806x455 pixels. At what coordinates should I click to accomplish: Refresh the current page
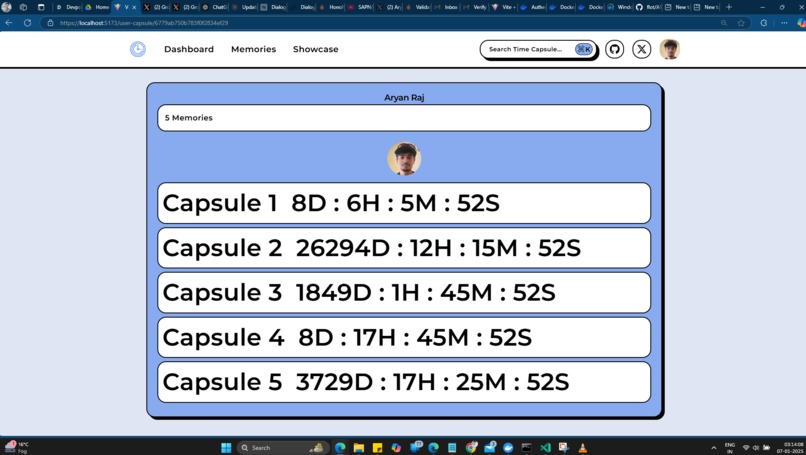(27, 23)
